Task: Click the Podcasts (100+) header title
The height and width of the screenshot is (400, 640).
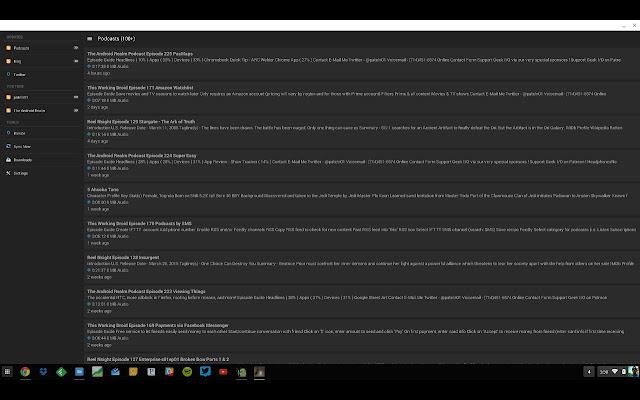Action: click(116, 39)
